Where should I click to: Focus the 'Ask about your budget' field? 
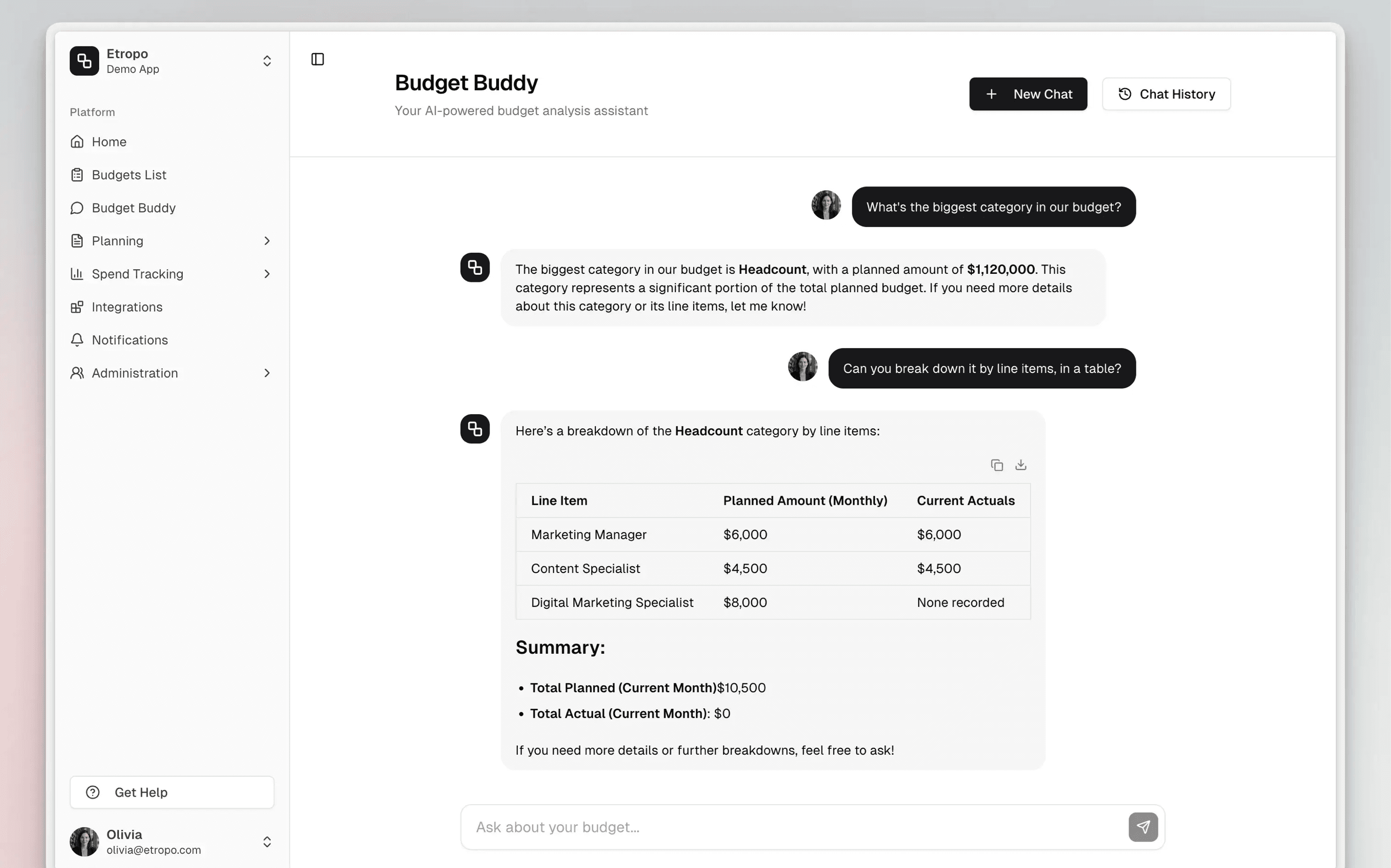point(793,827)
